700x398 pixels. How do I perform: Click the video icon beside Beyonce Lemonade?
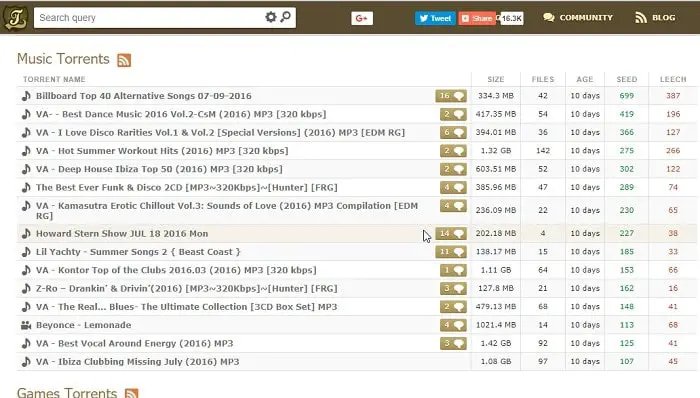coord(26,325)
